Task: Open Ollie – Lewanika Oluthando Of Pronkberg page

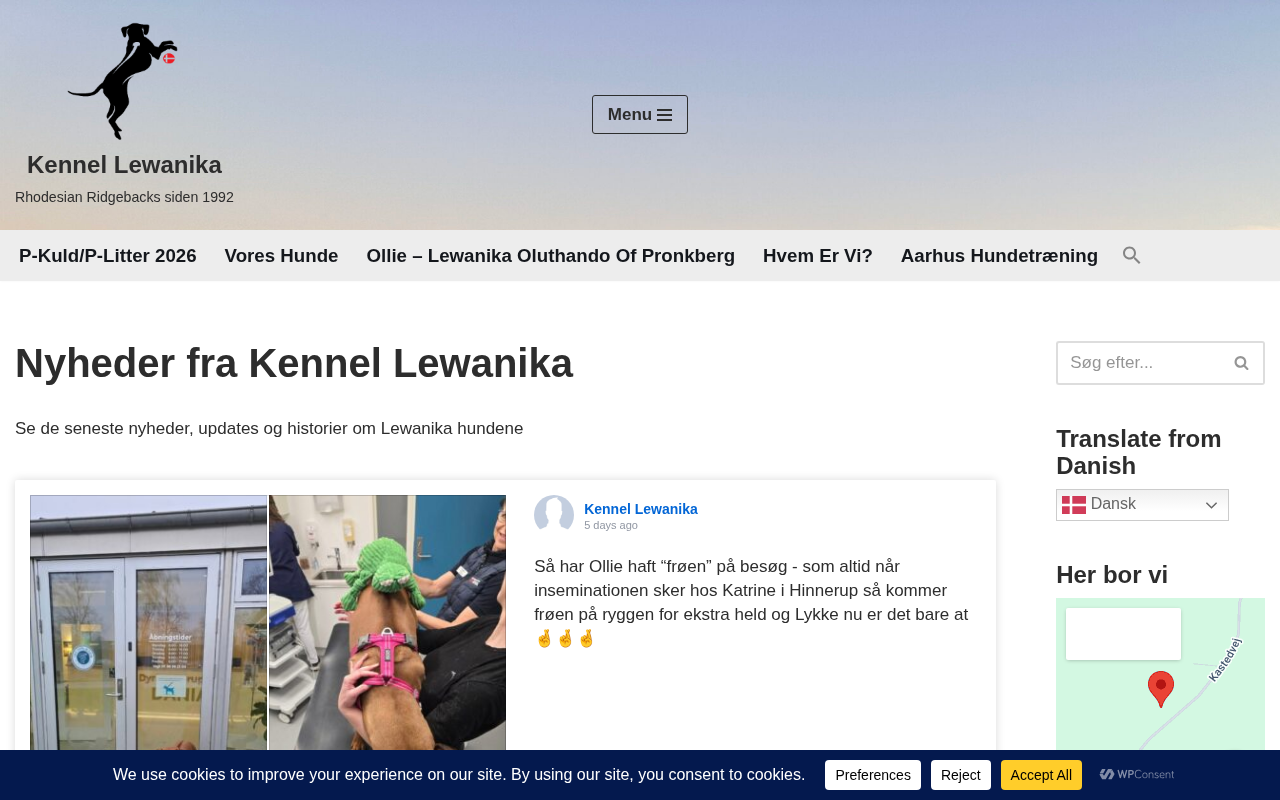Action: point(551,256)
